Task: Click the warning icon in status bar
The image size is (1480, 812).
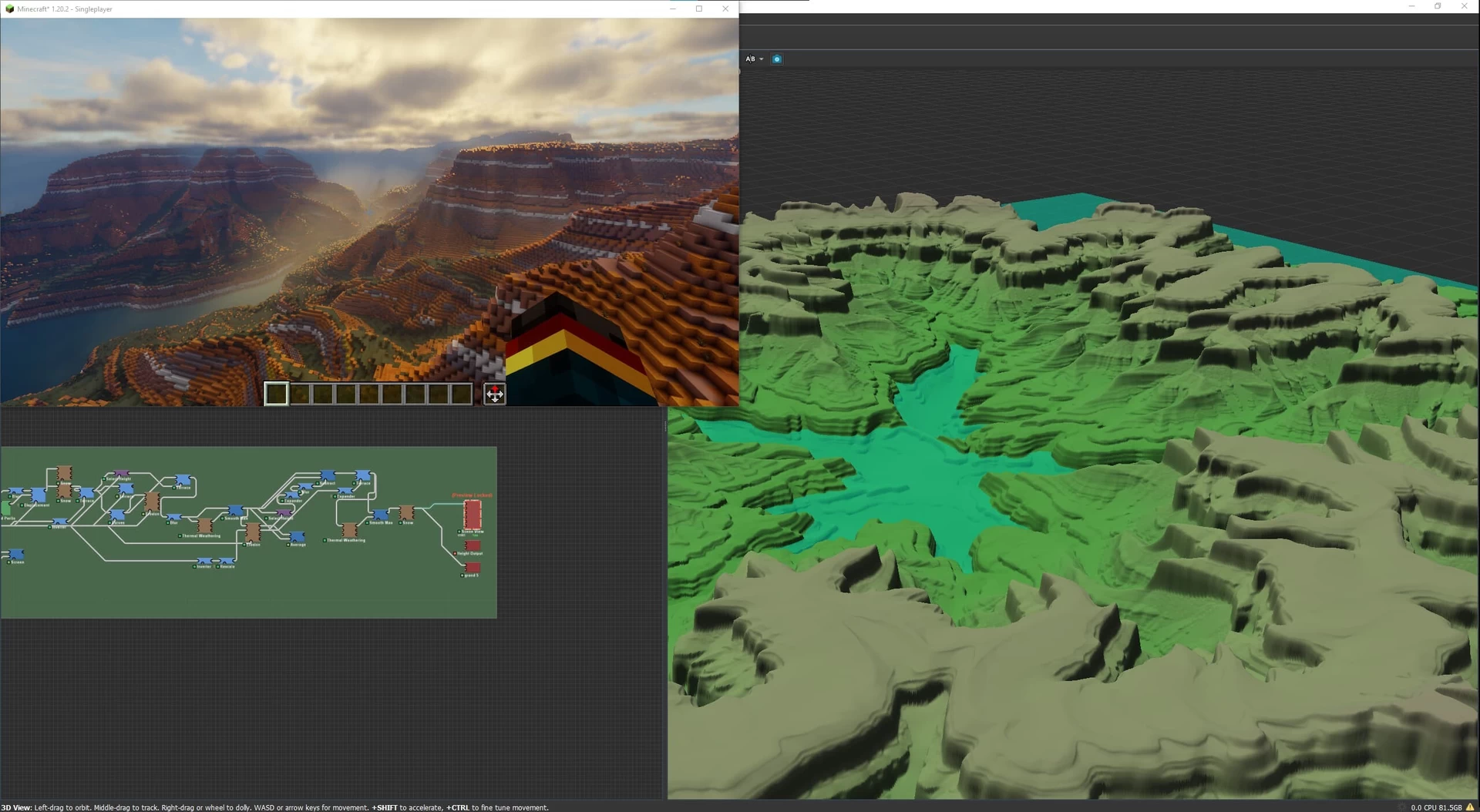Action: [1470, 807]
